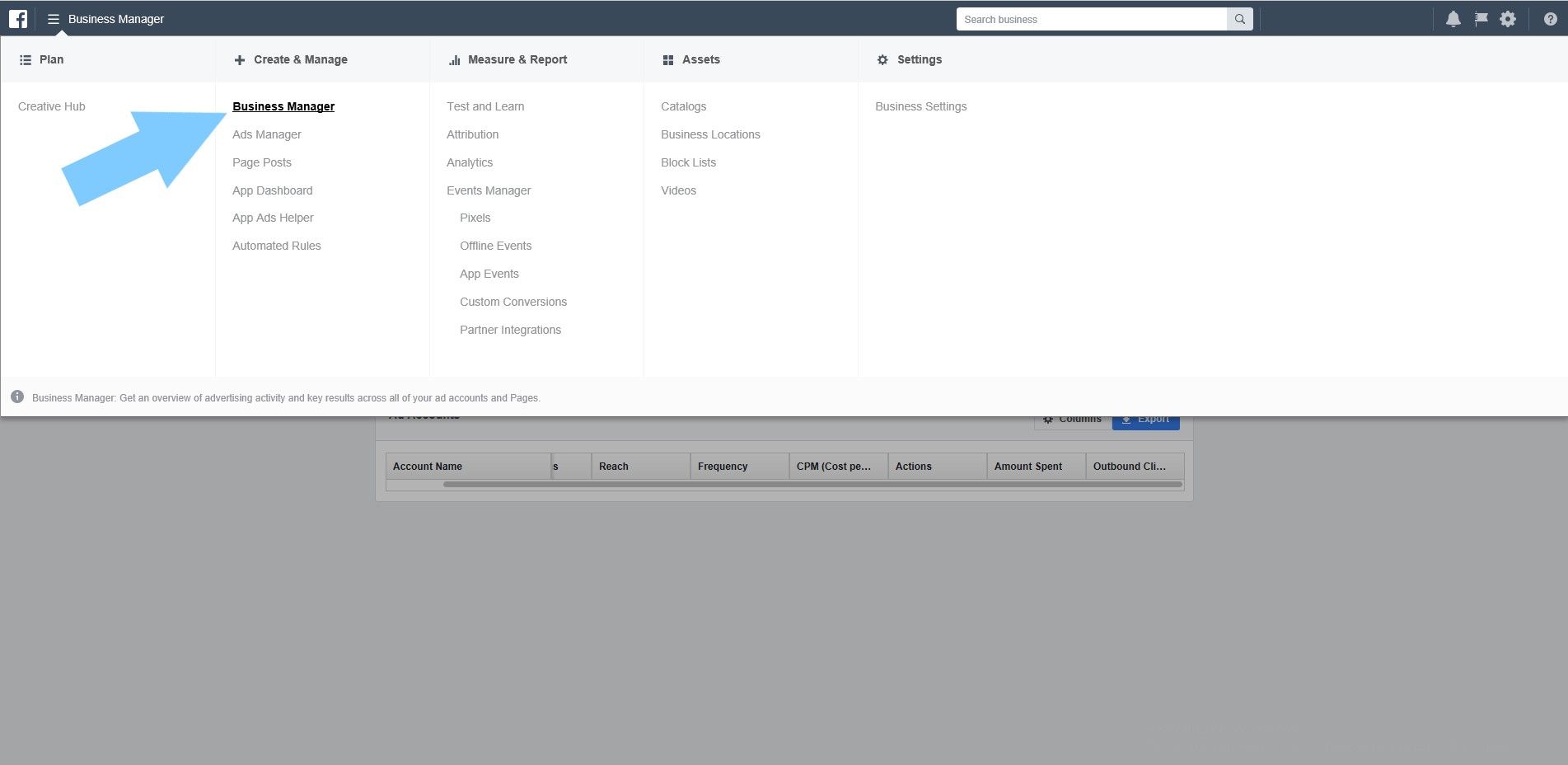Open the help question mark icon
The width and height of the screenshot is (1568, 765).
1551,19
